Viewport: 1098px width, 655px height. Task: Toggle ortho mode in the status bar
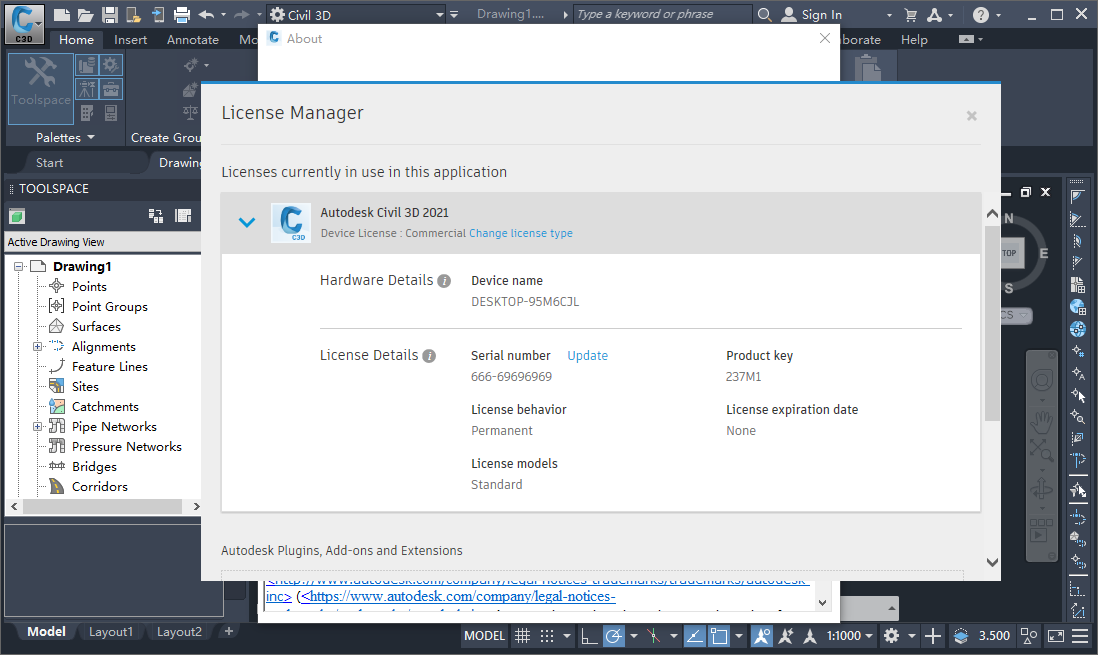pyautogui.click(x=589, y=635)
